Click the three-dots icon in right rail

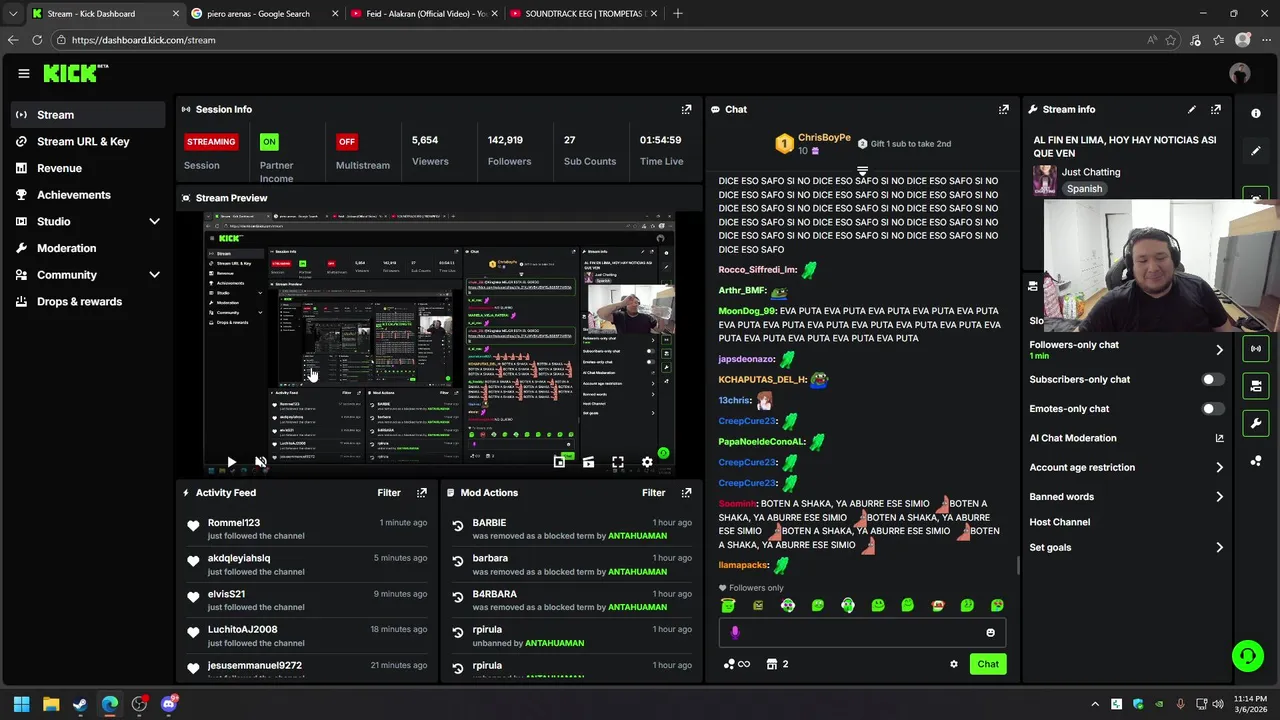click(x=1256, y=461)
